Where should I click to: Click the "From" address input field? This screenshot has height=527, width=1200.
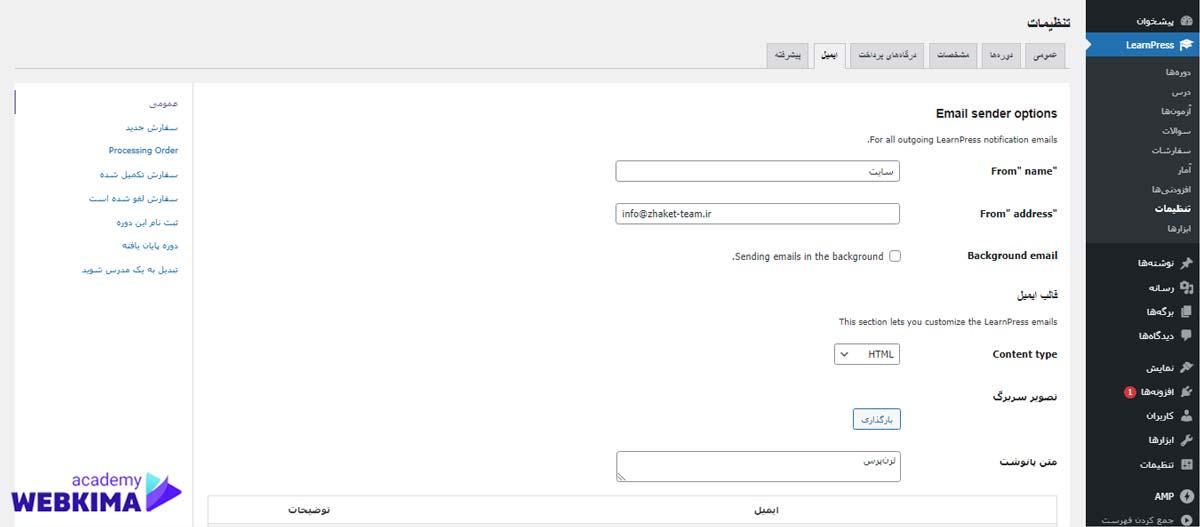tap(758, 213)
